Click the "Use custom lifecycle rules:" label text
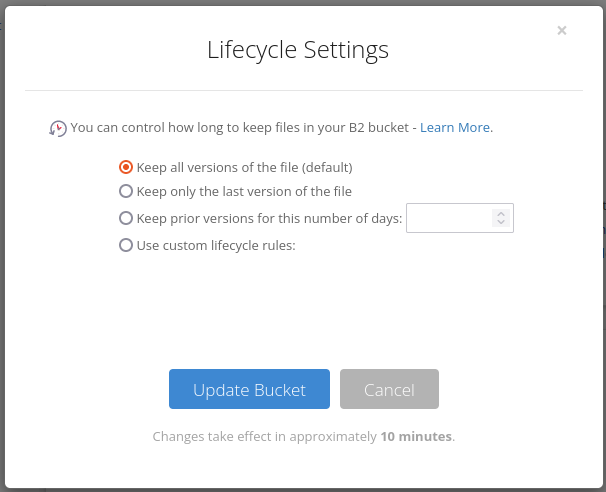Screen dimensions: 606x492 click(216, 245)
